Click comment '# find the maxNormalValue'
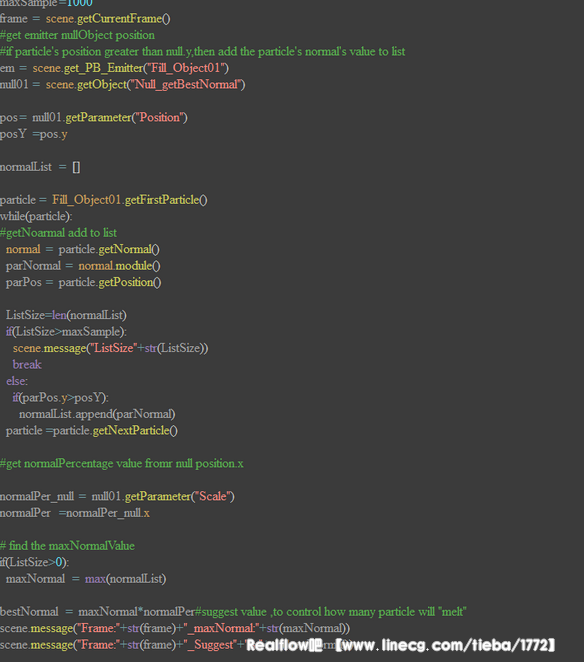Screen dimensions: 584x662 point(68,545)
